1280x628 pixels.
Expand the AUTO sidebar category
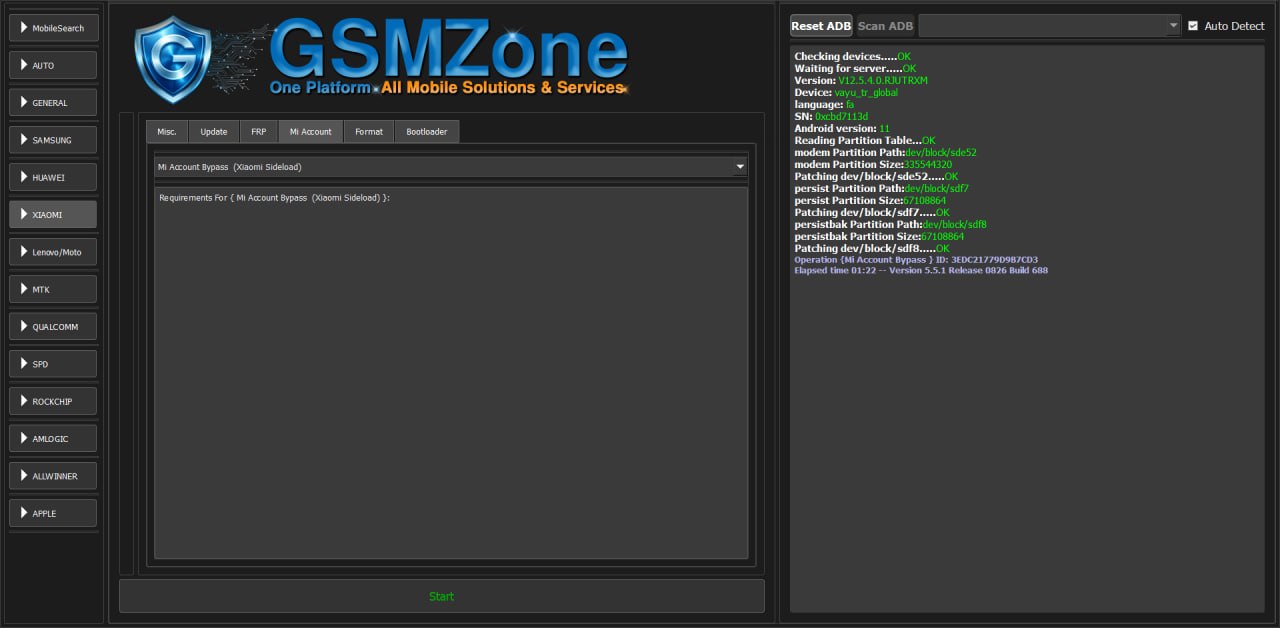point(54,65)
